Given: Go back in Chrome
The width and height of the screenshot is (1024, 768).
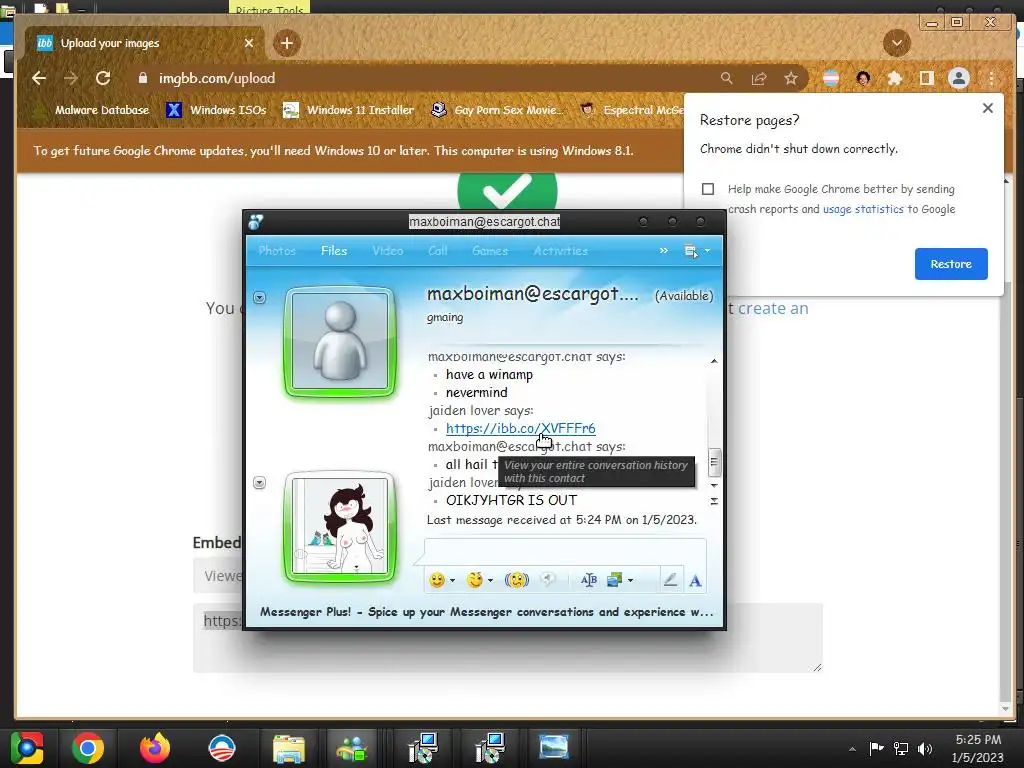Looking at the screenshot, I should [39, 78].
